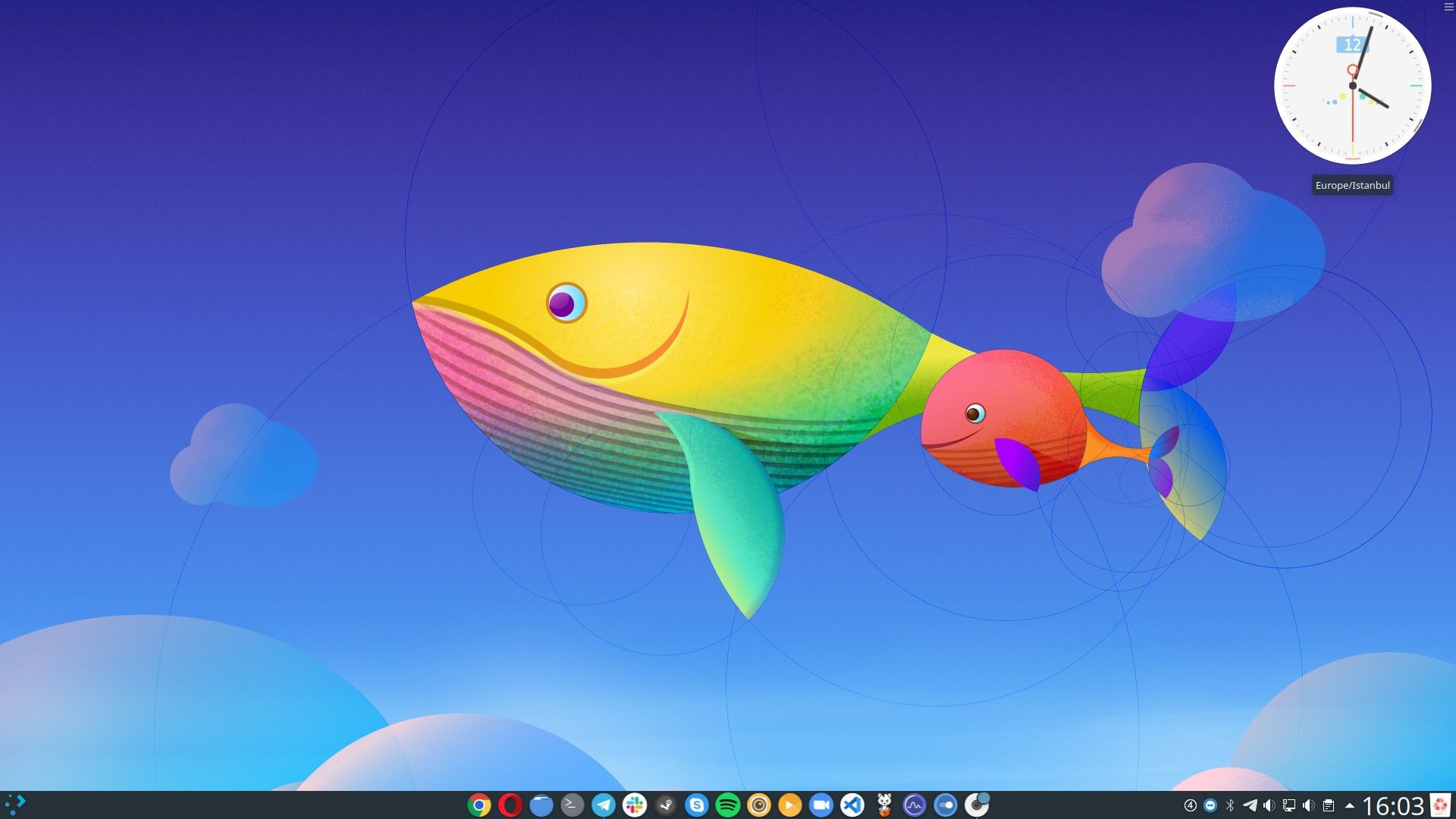The height and width of the screenshot is (819, 1456).
Task: Open the Opera browser
Action: [x=510, y=805]
